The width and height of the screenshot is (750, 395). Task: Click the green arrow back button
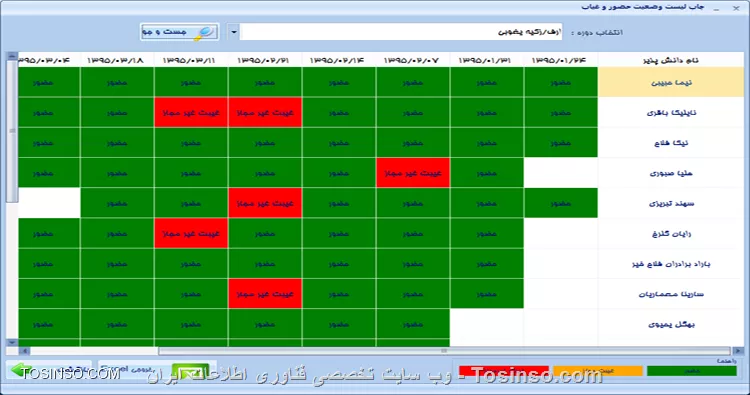click(x=49, y=370)
